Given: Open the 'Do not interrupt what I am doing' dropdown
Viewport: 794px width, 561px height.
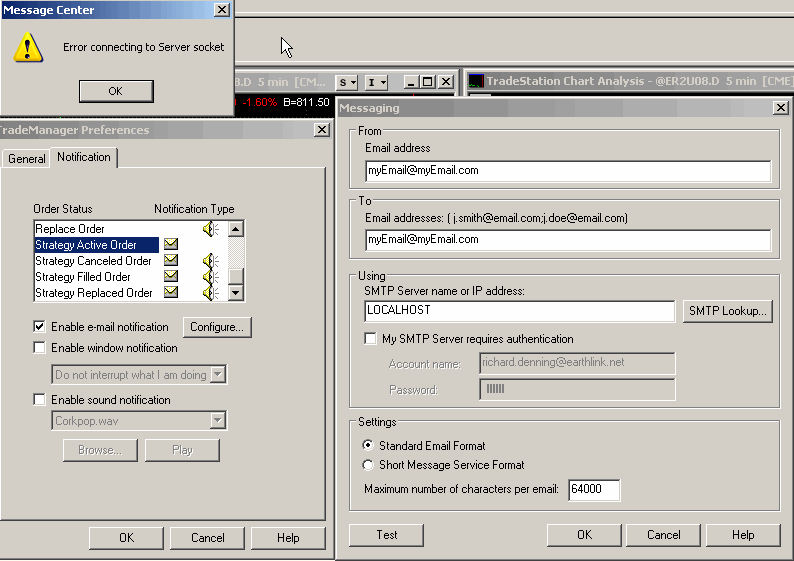Looking at the screenshot, I should click(218, 375).
